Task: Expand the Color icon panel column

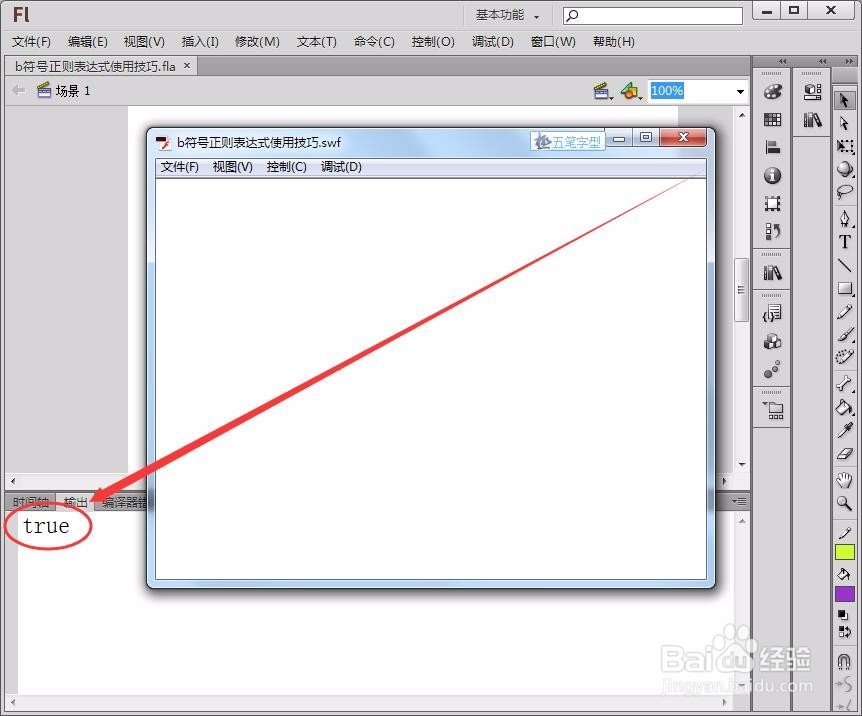Action: point(782,61)
